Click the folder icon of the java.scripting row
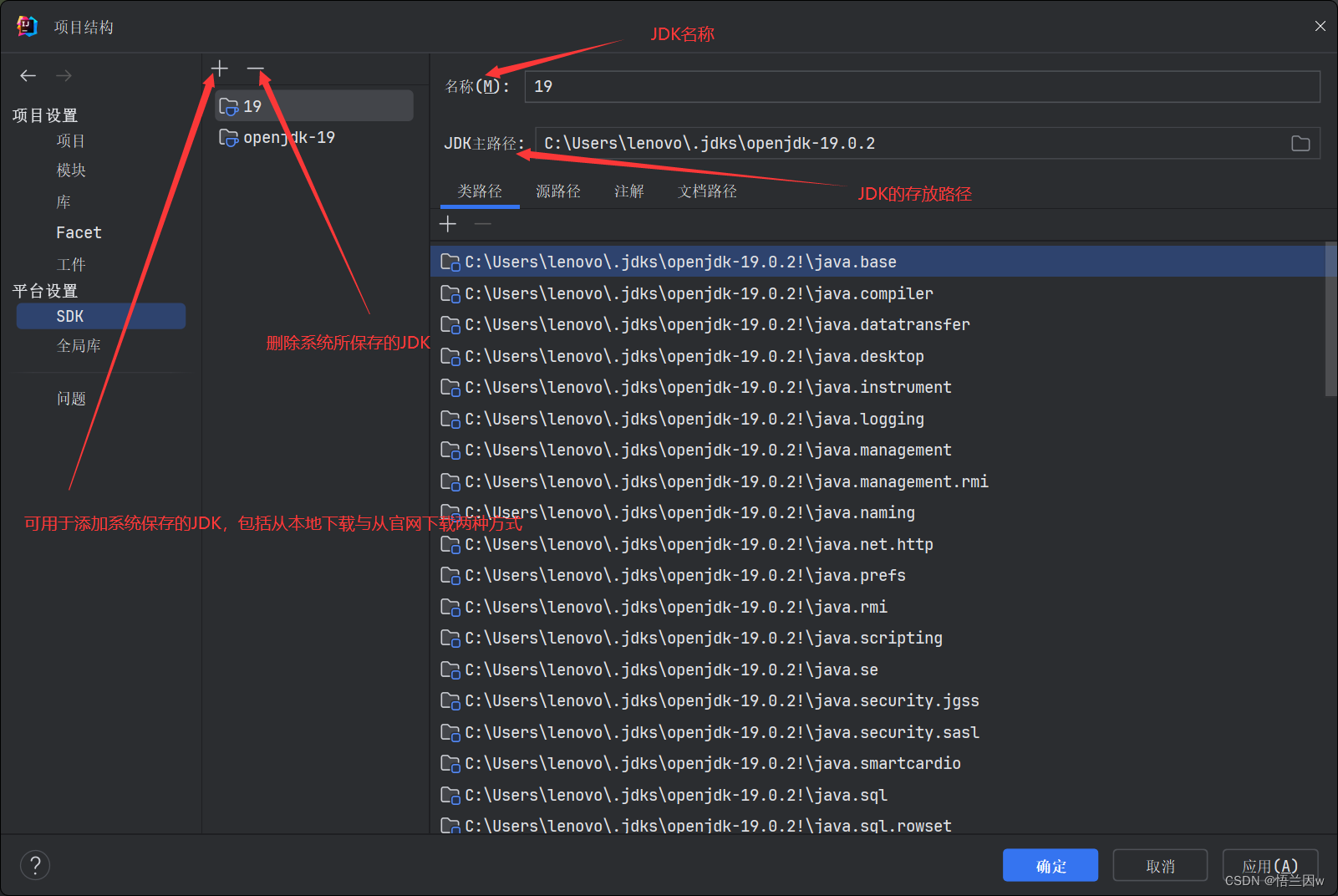 450,639
